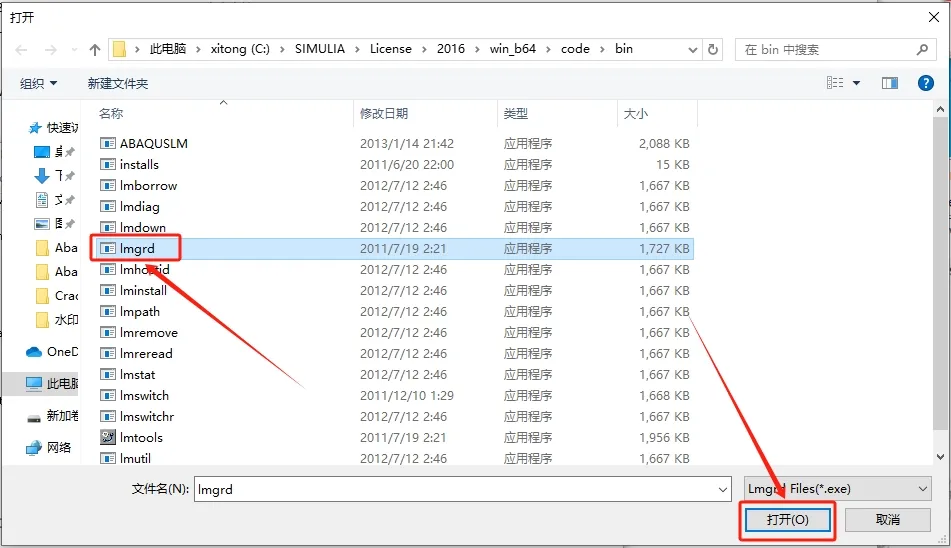Open OneDrive in the sidebar

point(52,352)
